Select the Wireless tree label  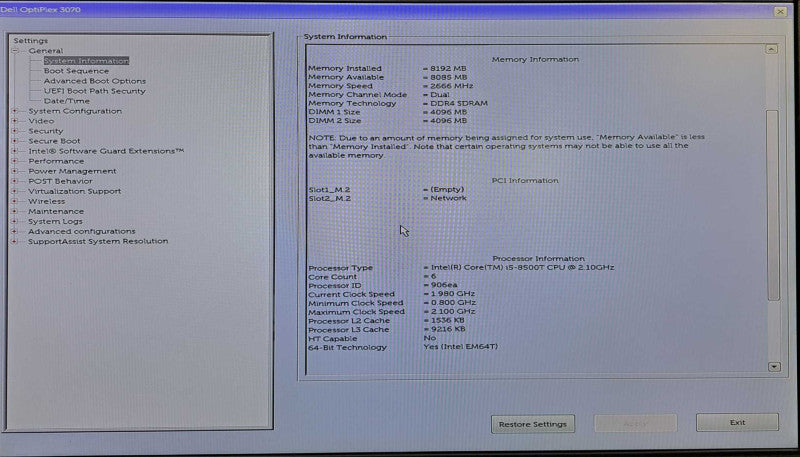pos(46,201)
